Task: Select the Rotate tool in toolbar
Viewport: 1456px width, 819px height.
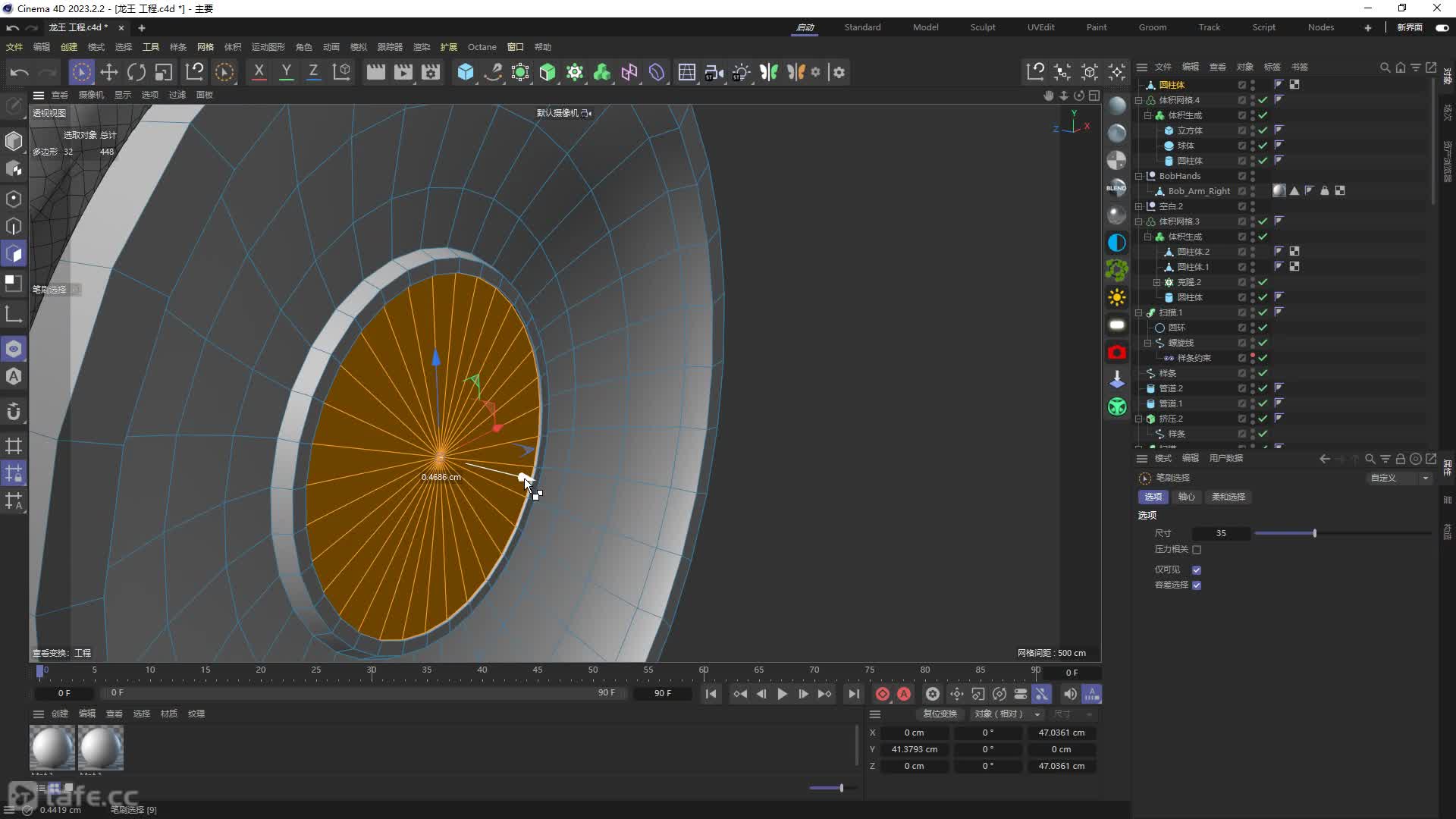Action: (x=136, y=72)
